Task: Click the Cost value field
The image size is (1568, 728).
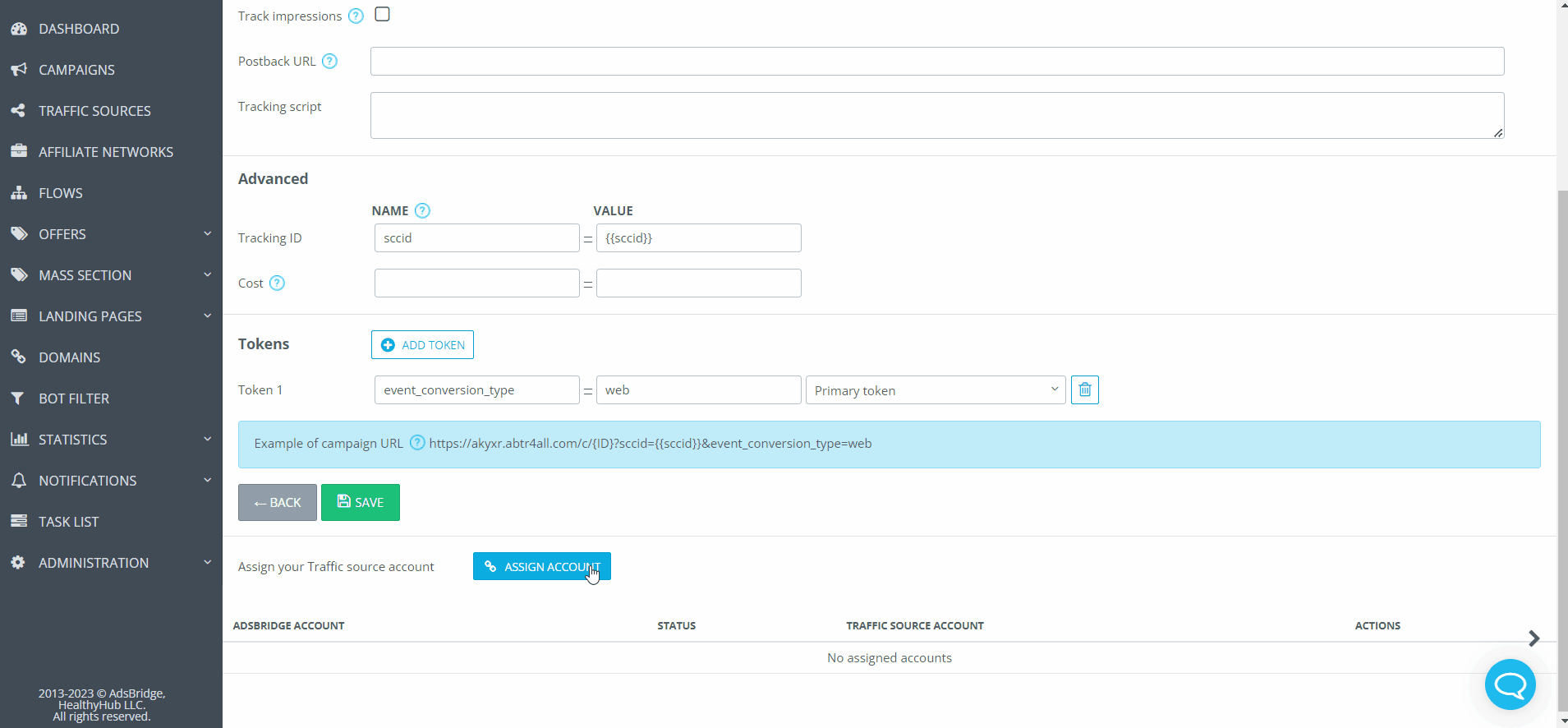Action: click(x=699, y=283)
